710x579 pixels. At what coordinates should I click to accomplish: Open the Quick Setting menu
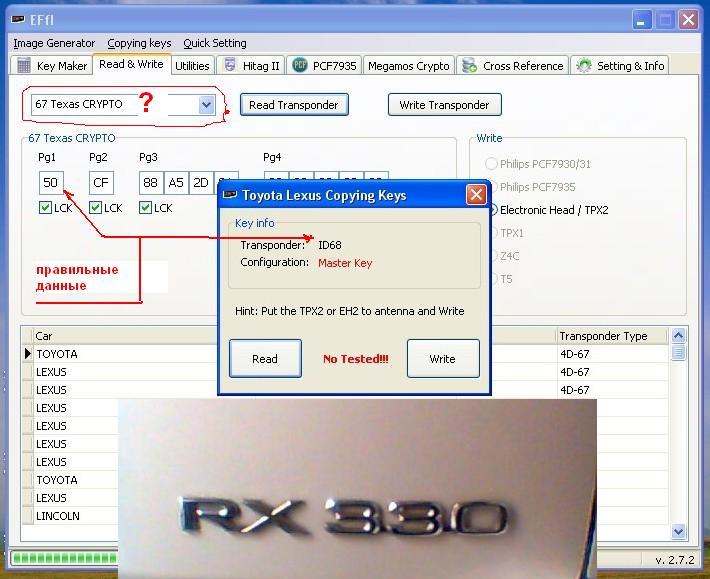pyautogui.click(x=215, y=43)
